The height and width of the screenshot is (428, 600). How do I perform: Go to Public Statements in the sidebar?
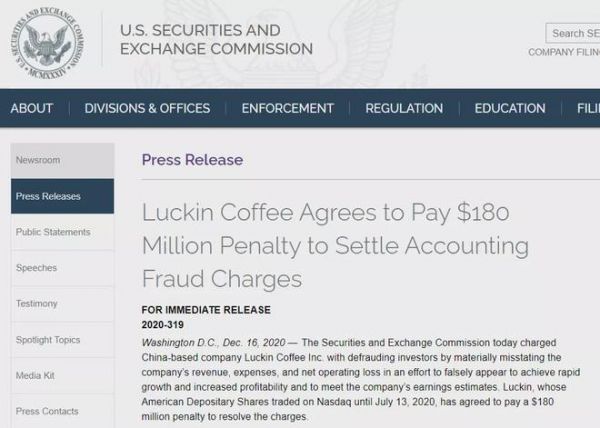pos(53,232)
